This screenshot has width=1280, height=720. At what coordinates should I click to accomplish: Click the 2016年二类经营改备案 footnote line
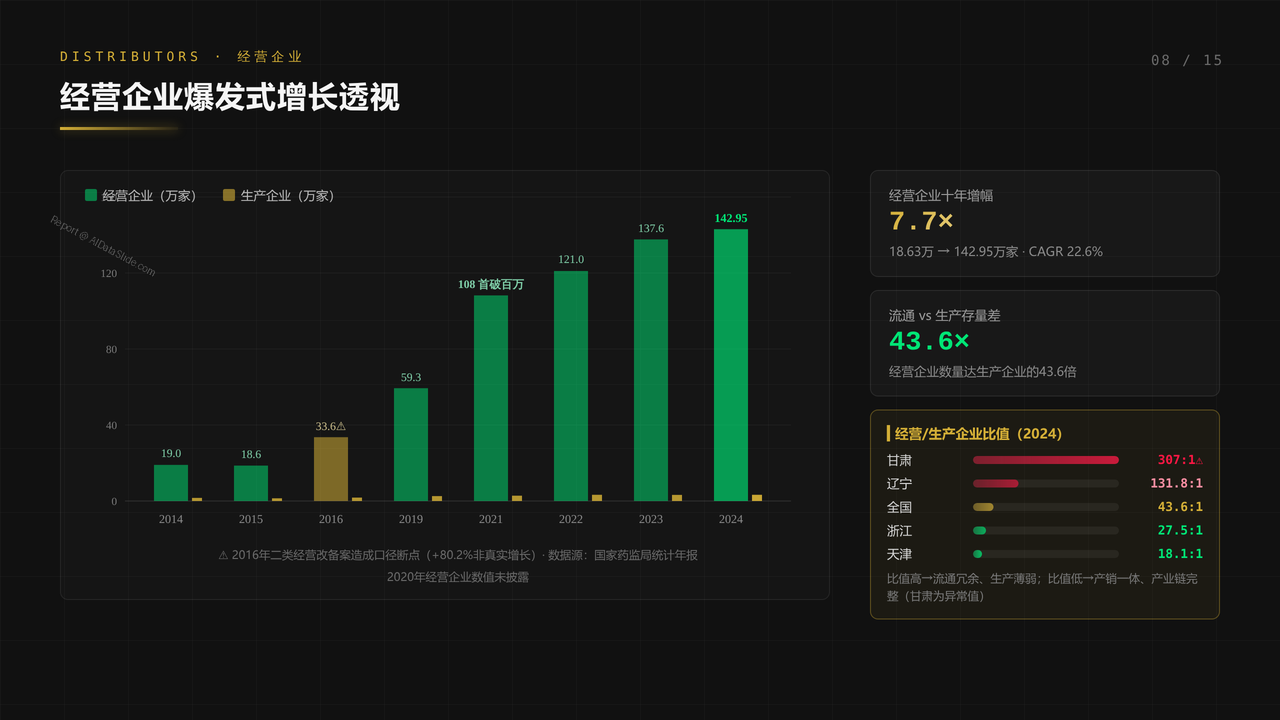click(x=458, y=555)
